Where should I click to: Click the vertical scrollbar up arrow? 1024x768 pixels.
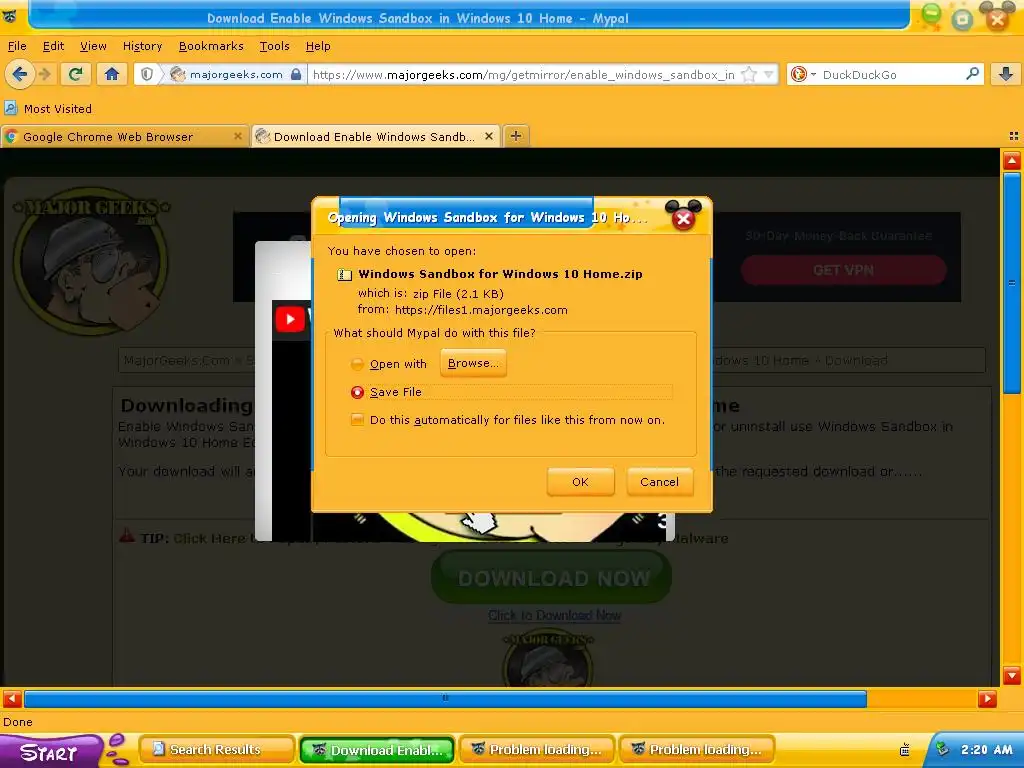(x=1012, y=161)
